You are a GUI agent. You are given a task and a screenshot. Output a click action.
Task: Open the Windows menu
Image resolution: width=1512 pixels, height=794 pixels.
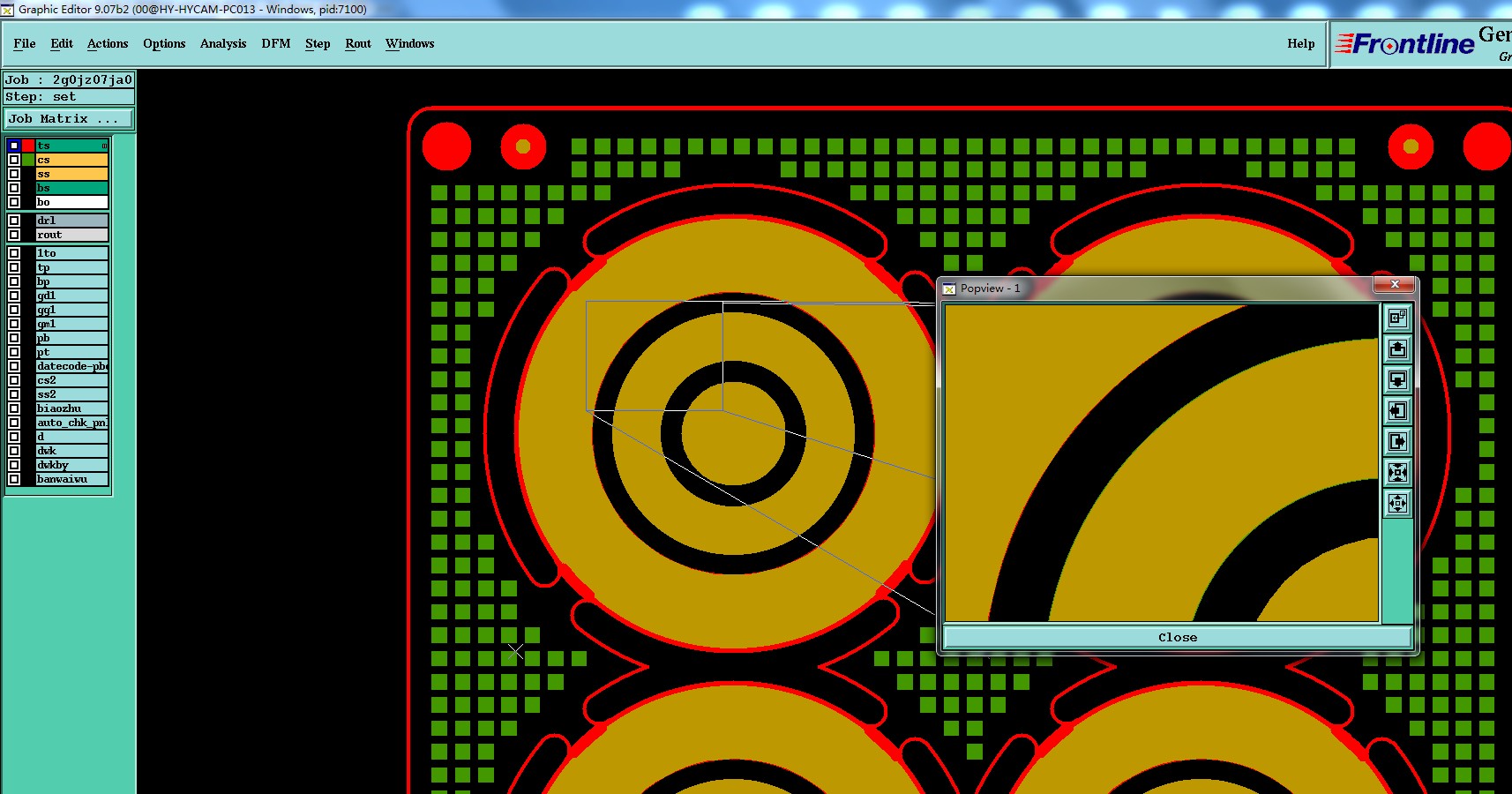tap(410, 43)
